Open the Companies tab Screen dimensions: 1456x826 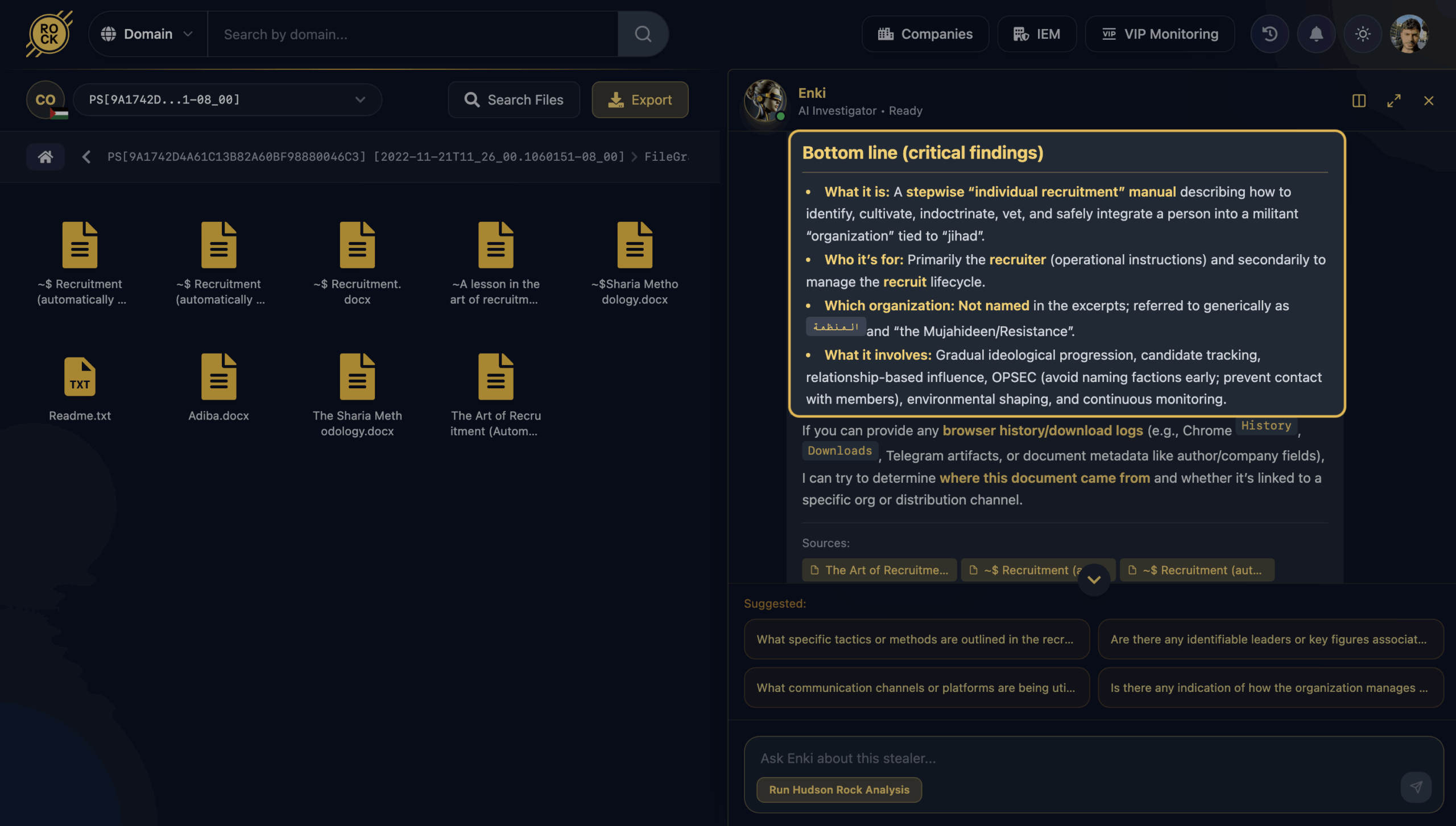(x=925, y=34)
